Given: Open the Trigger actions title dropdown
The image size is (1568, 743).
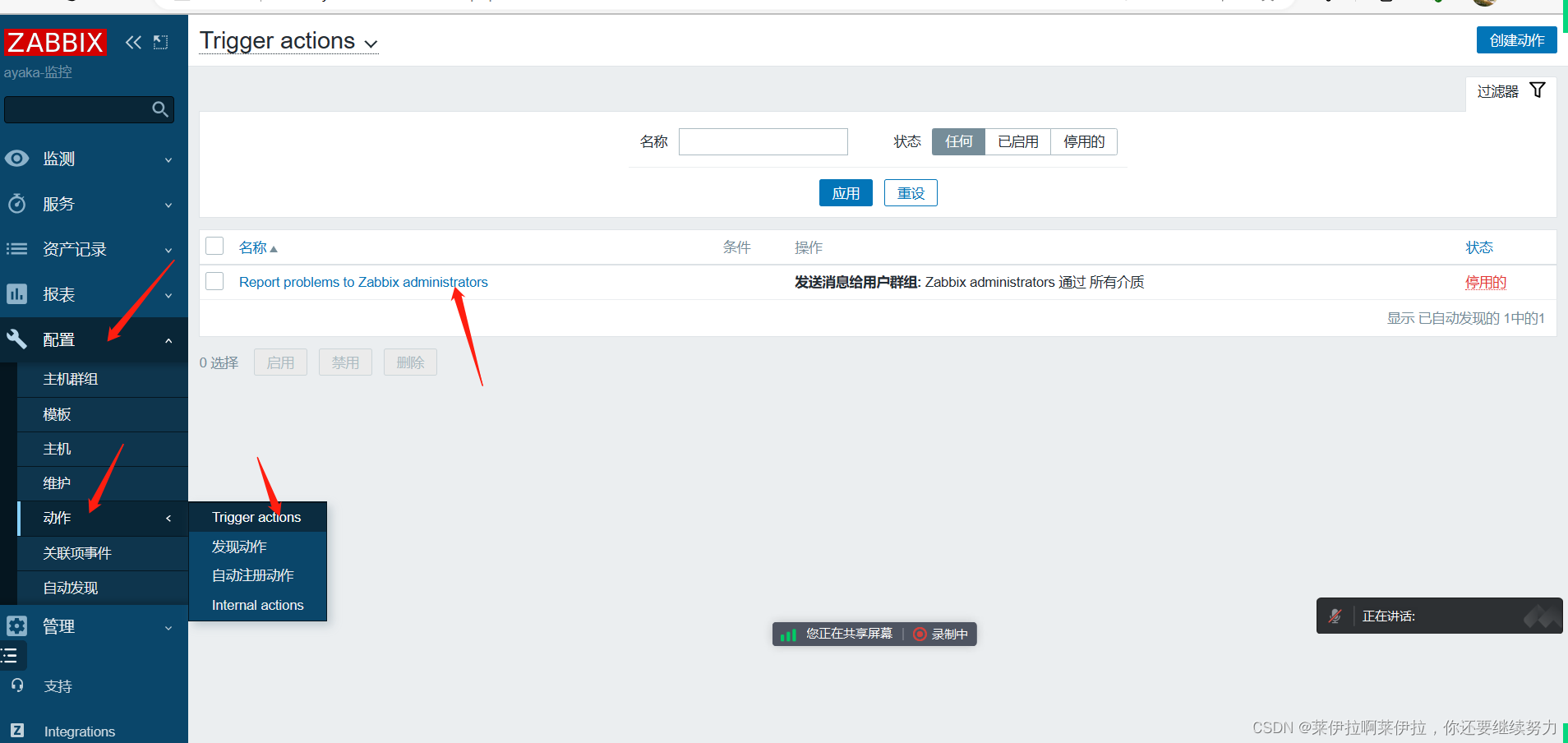Looking at the screenshot, I should pos(371,44).
